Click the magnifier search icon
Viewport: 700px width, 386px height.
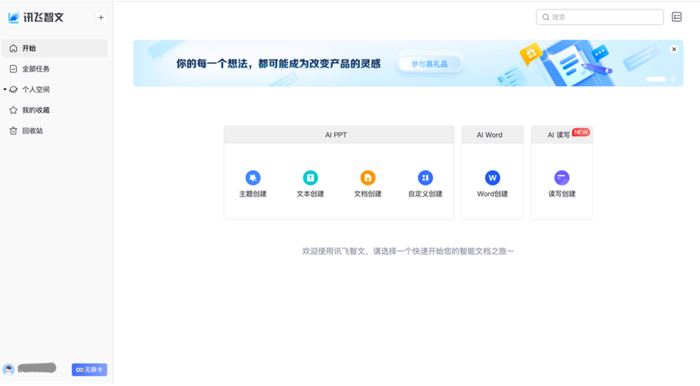[546, 17]
